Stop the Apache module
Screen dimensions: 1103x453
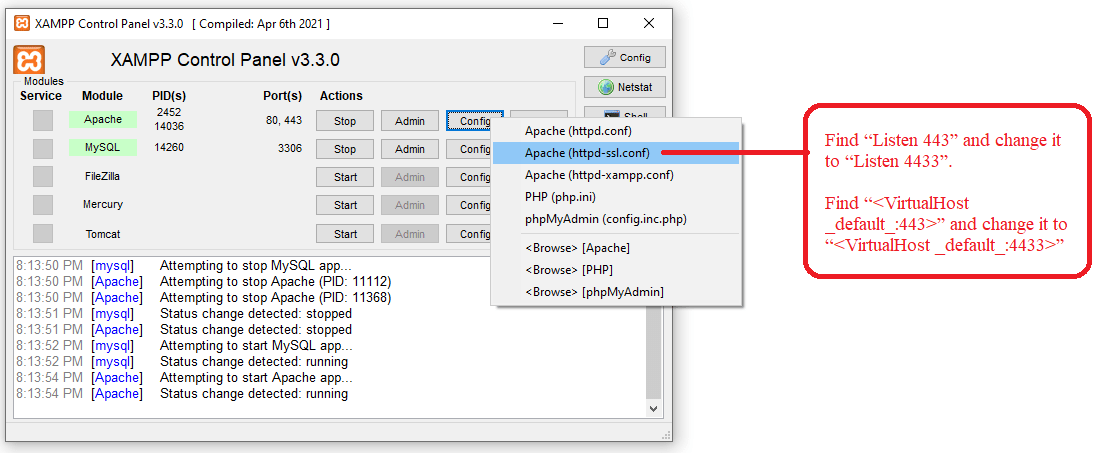point(345,121)
